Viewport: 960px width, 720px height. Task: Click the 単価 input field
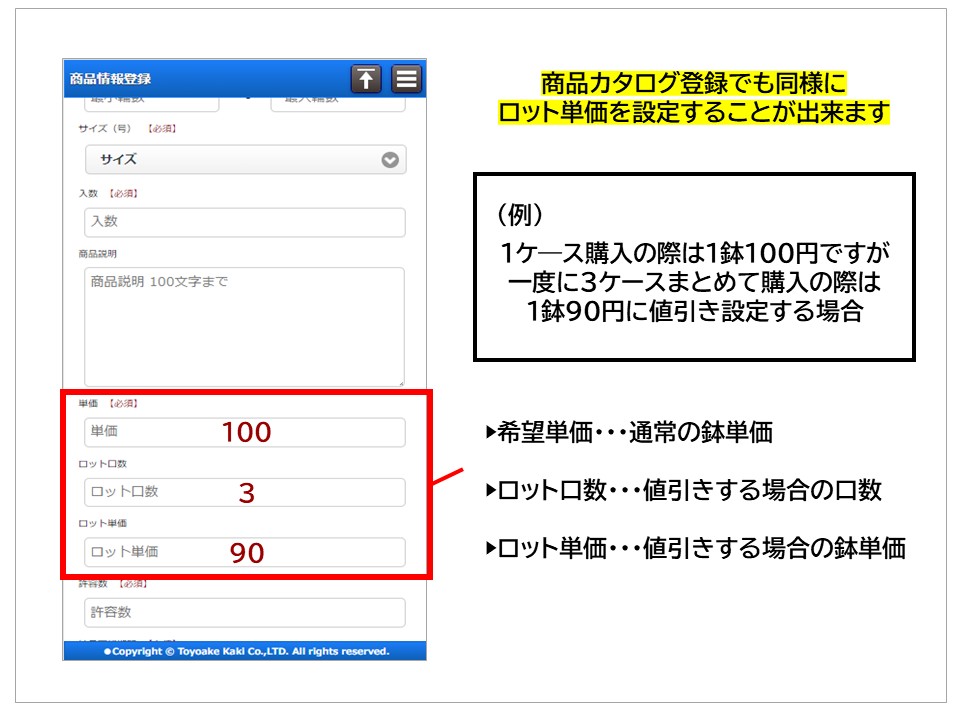point(245,432)
